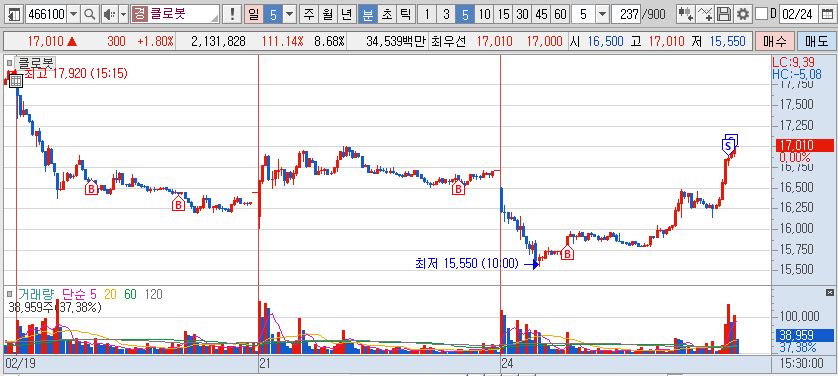Viewport: 838px width, 376px height.
Task: Select the 60 minute interval
Action: coord(560,14)
